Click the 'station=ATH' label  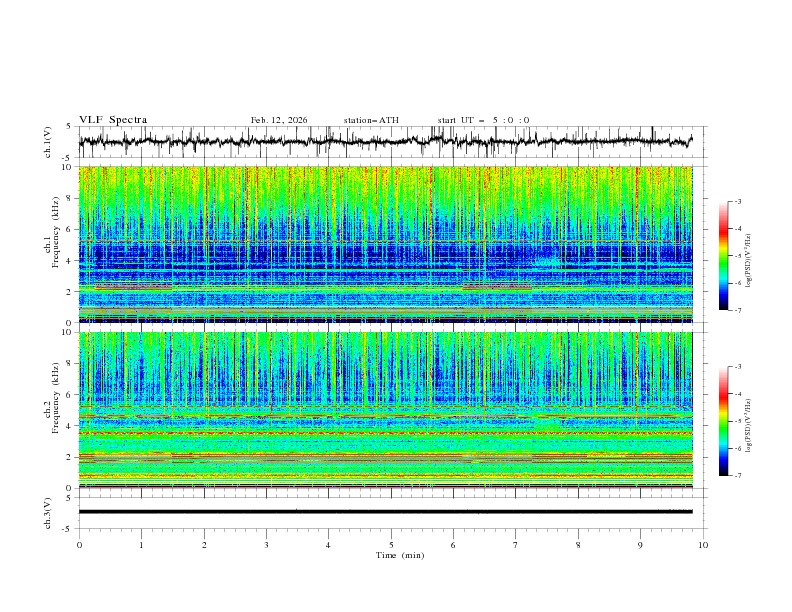click(x=371, y=120)
